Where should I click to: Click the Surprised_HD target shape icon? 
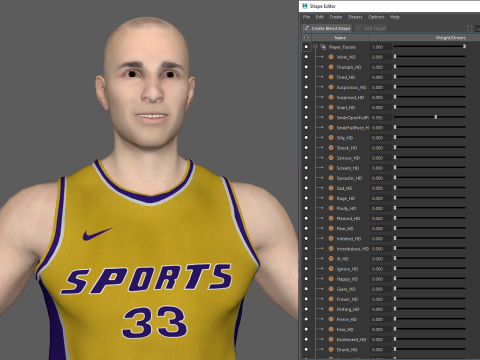[331, 97]
